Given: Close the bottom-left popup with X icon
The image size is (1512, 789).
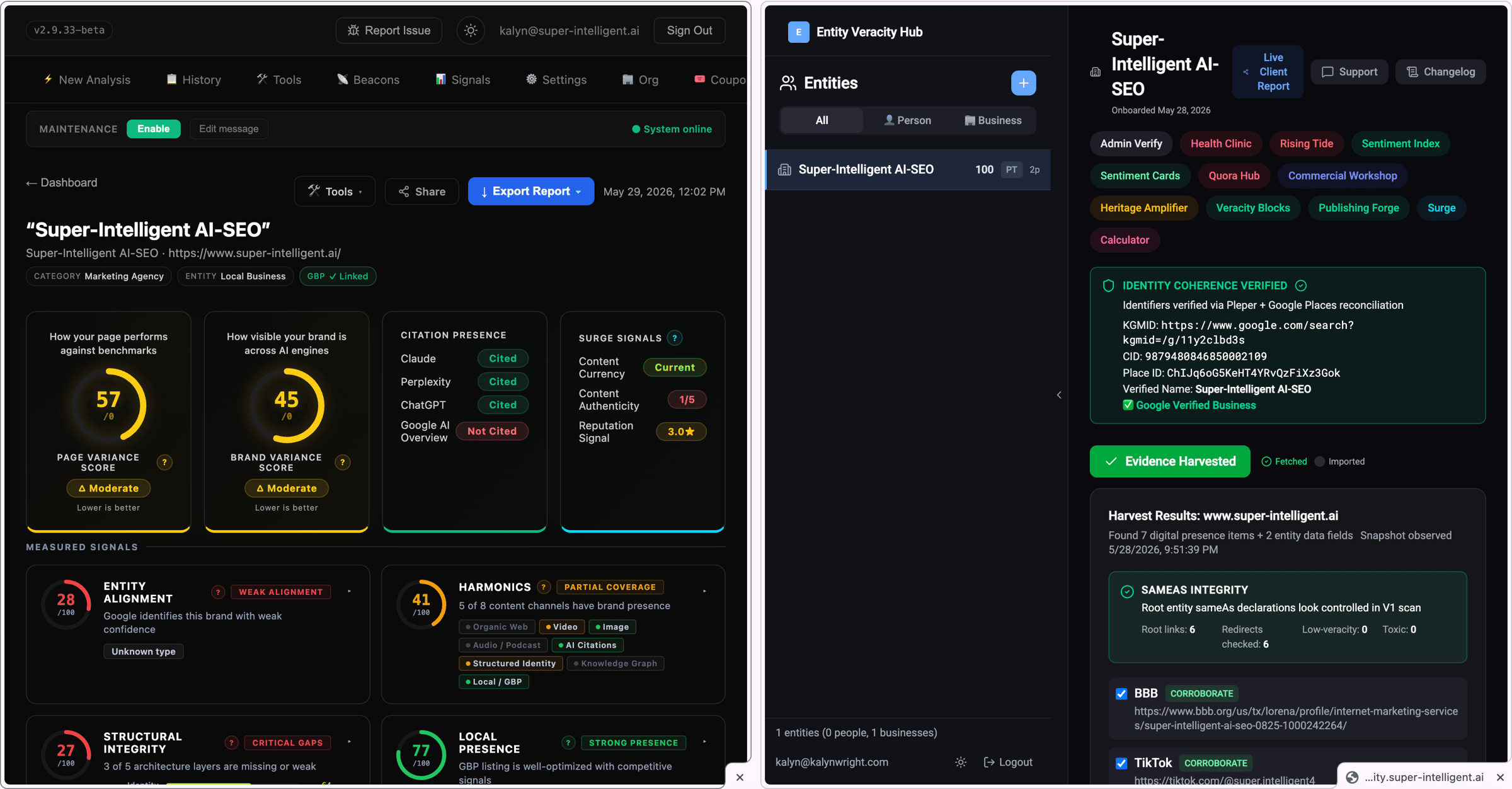Looking at the screenshot, I should click(740, 777).
